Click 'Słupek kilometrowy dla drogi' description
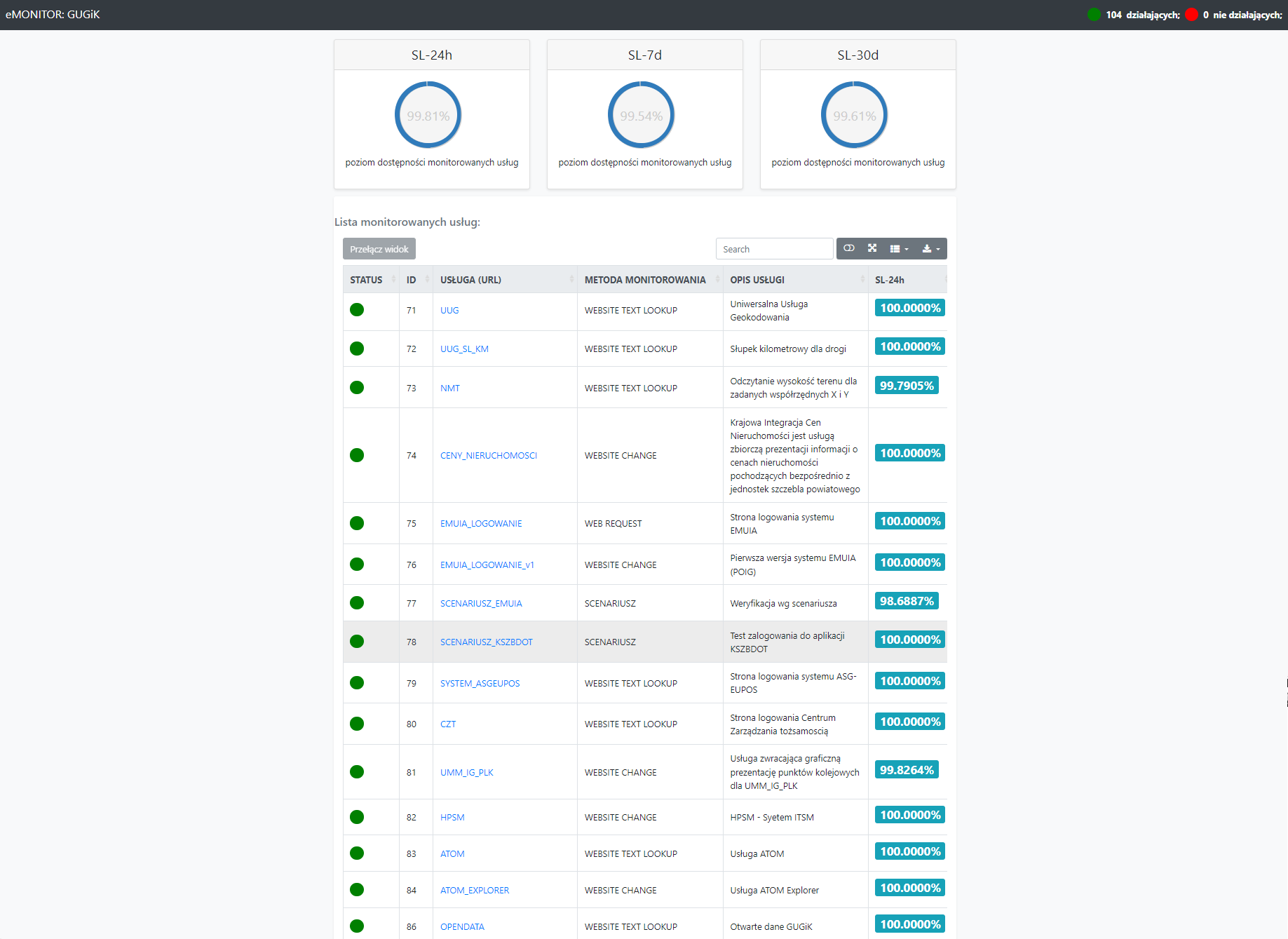The height and width of the screenshot is (939, 1288). coord(788,349)
